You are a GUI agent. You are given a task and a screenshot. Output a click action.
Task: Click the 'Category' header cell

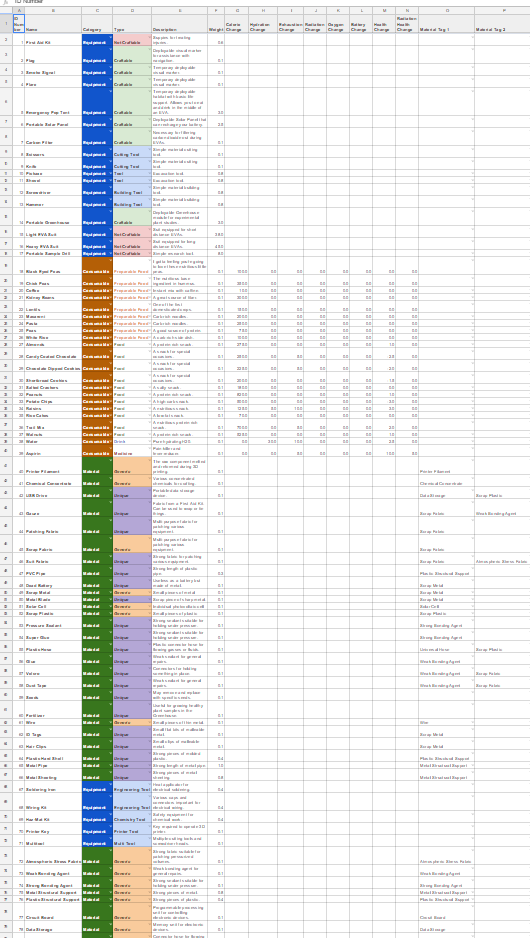point(97,23)
